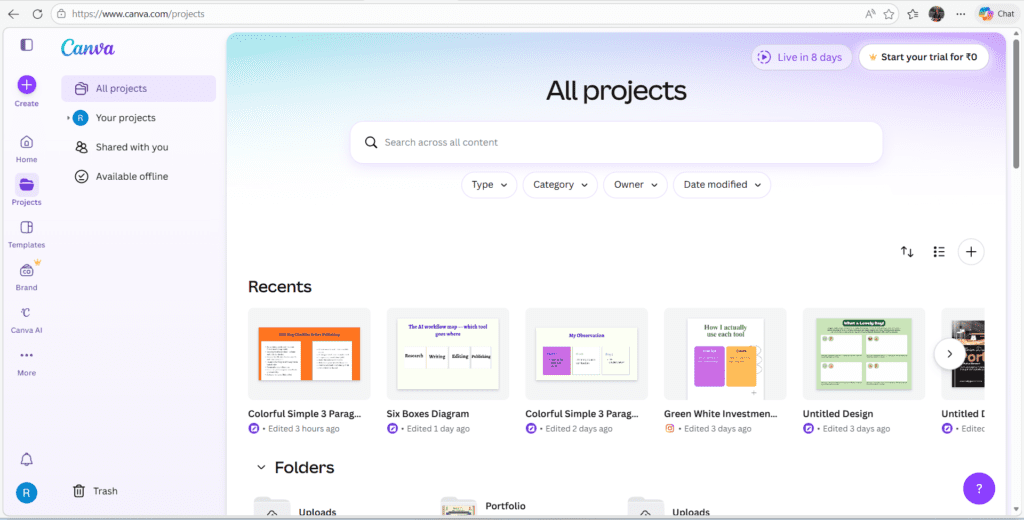1024x520 pixels.
Task: Switch to list view icon
Action: tap(939, 252)
